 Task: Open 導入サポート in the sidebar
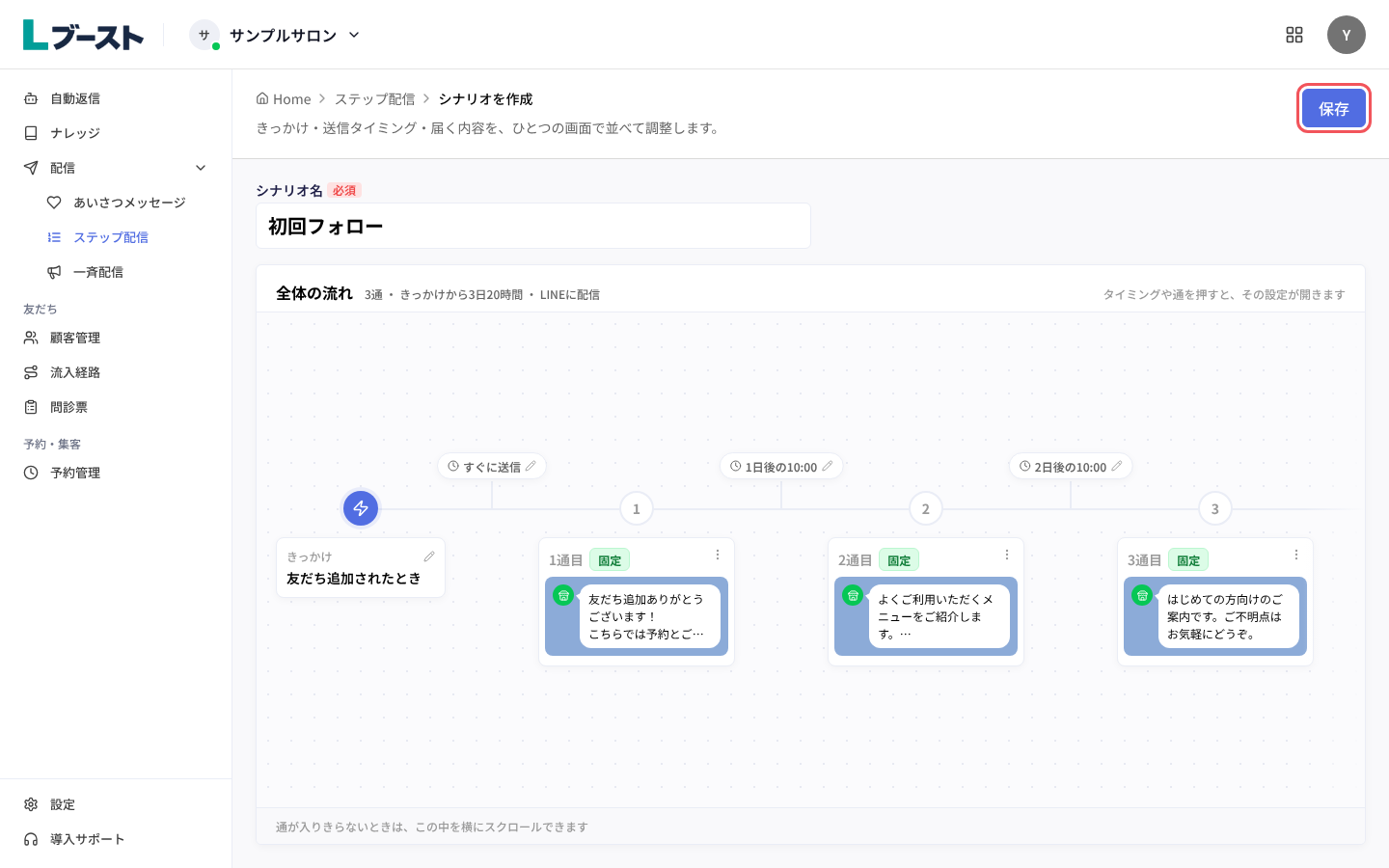(116, 839)
